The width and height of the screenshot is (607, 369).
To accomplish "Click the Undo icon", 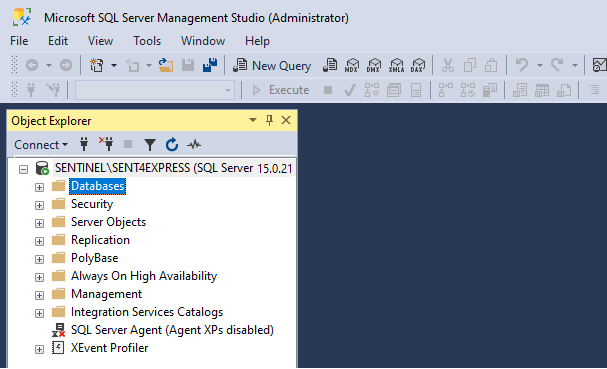I will [x=522, y=65].
